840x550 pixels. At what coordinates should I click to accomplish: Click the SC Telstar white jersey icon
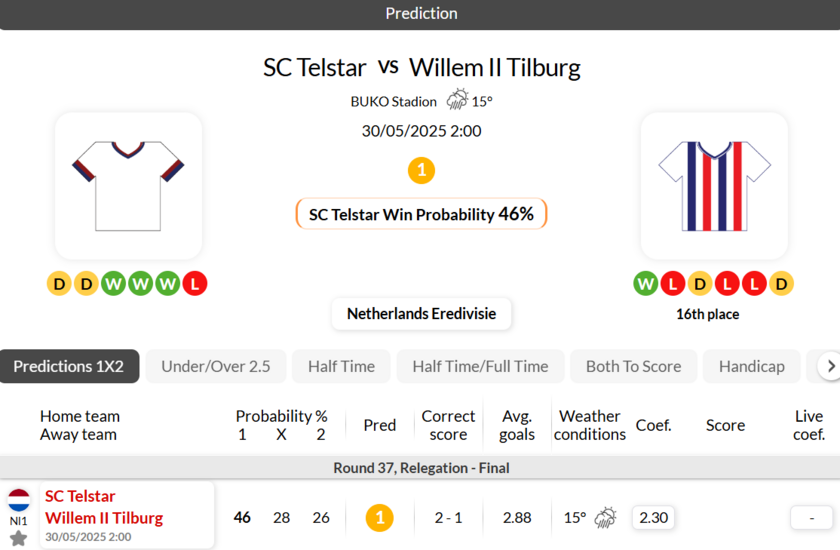pyautogui.click(x=128, y=185)
